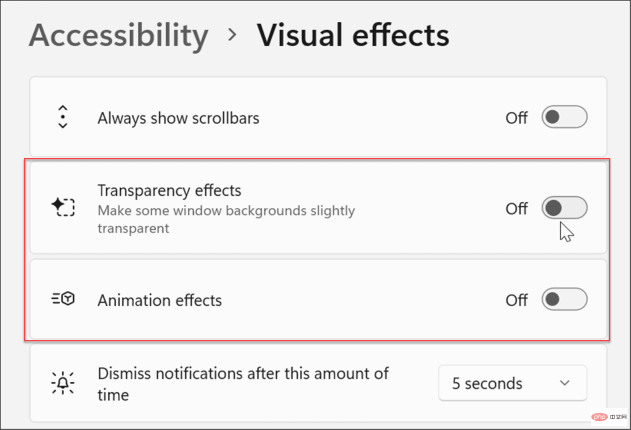631x430 pixels.
Task: Click the Off label for Transparency effects
Action: click(x=516, y=209)
